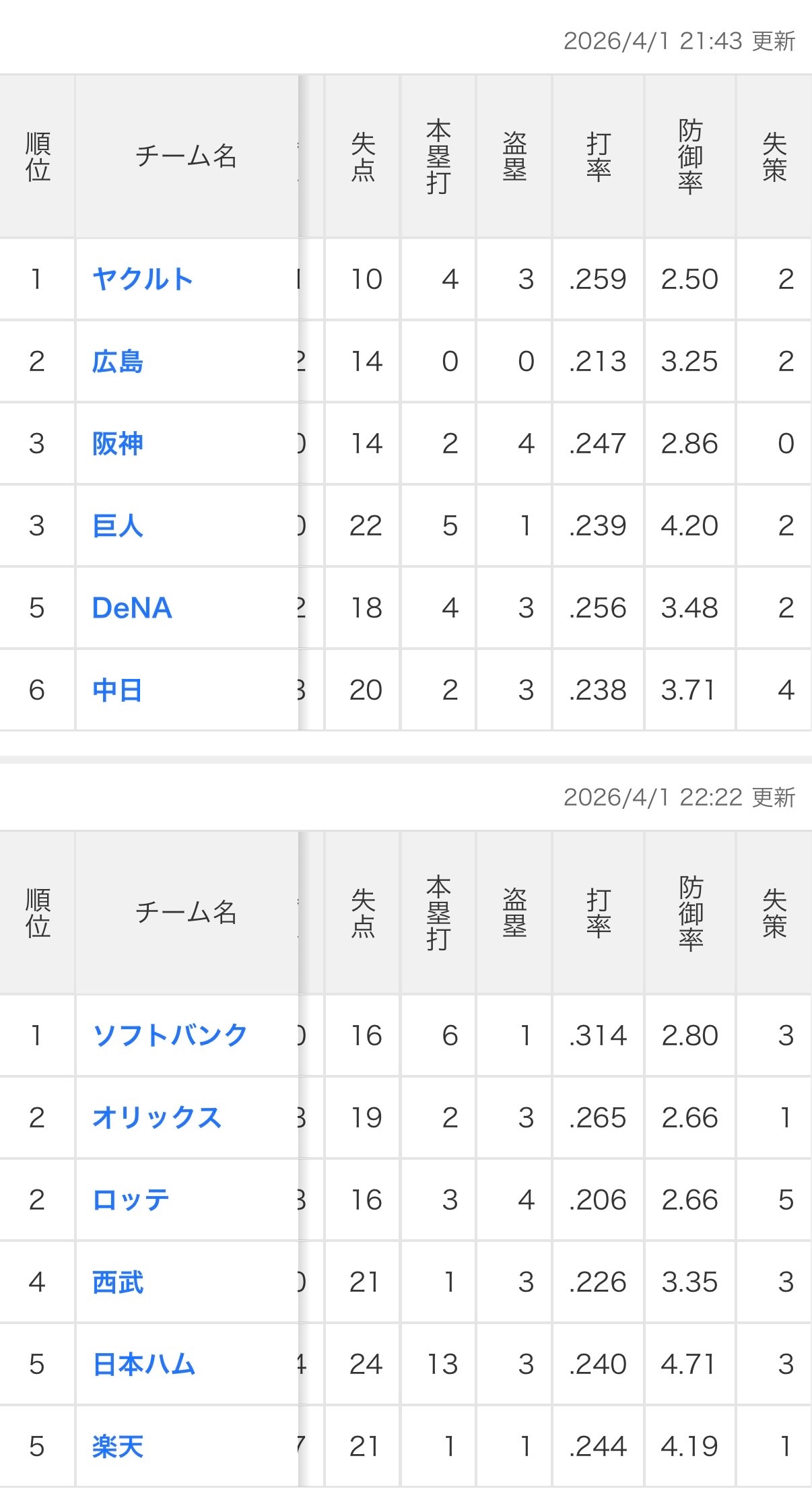Open the DeNA team page

[x=132, y=608]
